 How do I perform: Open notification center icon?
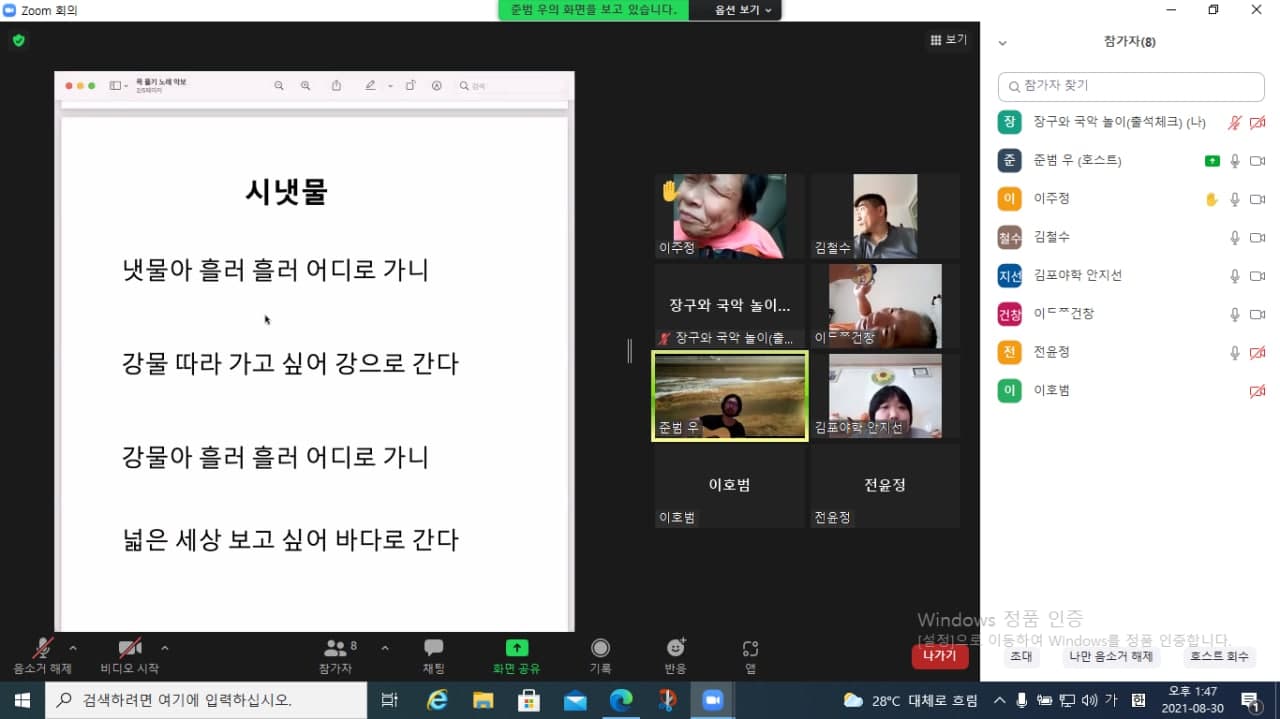[x=1250, y=700]
